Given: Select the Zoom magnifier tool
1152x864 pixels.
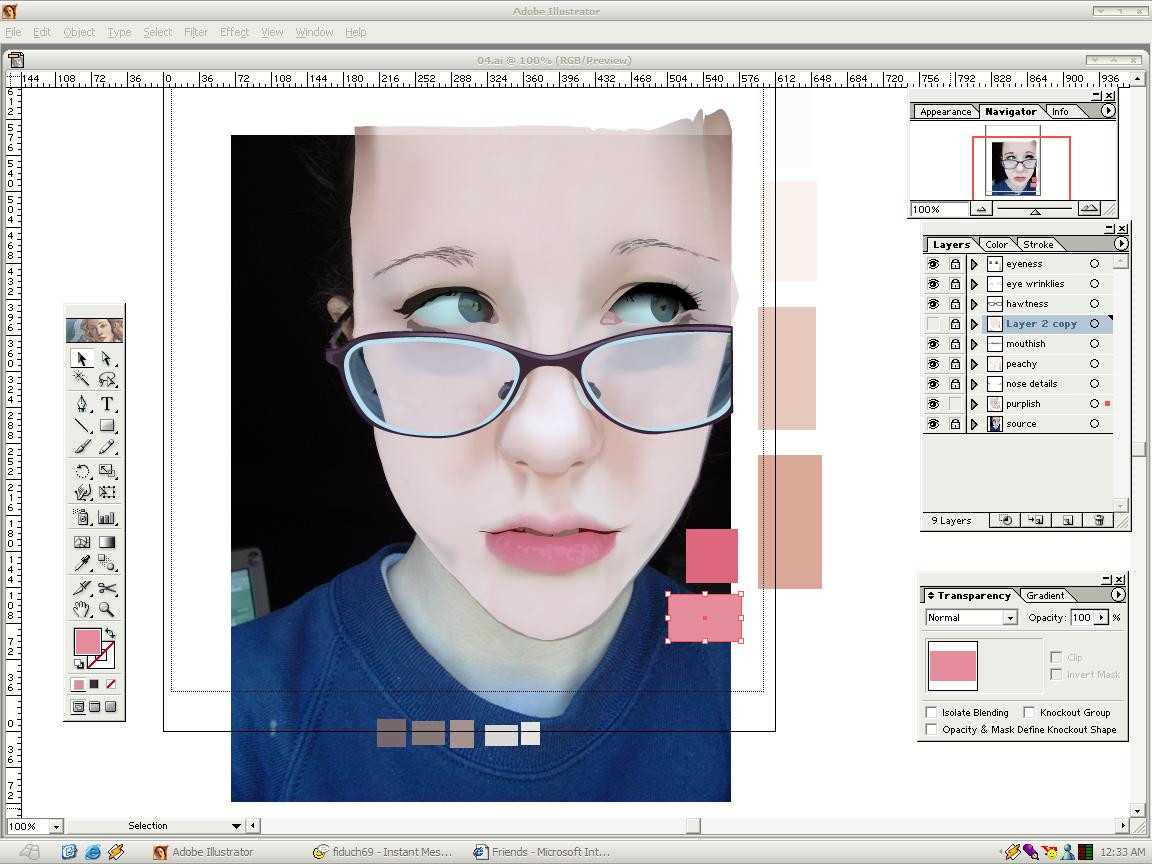Looking at the screenshot, I should pyautogui.click(x=107, y=609).
